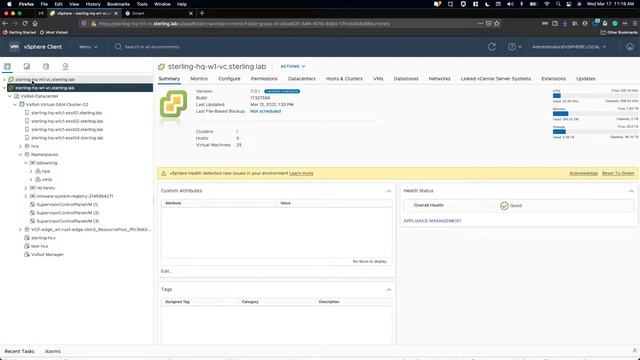Click the Spotlight search icon in menu bar
This screenshot has width=640, height=360.
click(558, 4)
